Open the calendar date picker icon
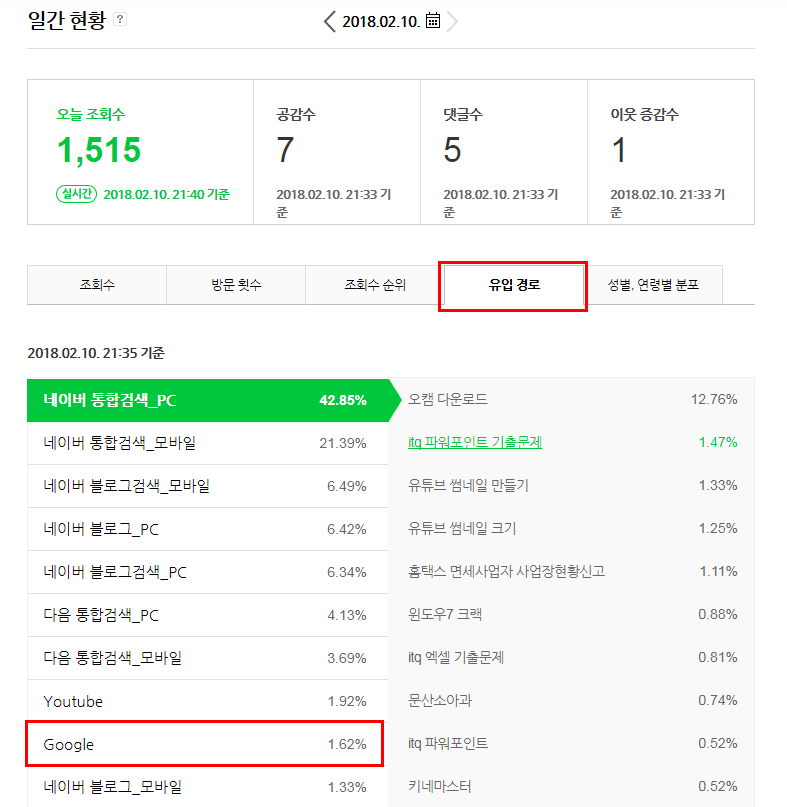 432,21
